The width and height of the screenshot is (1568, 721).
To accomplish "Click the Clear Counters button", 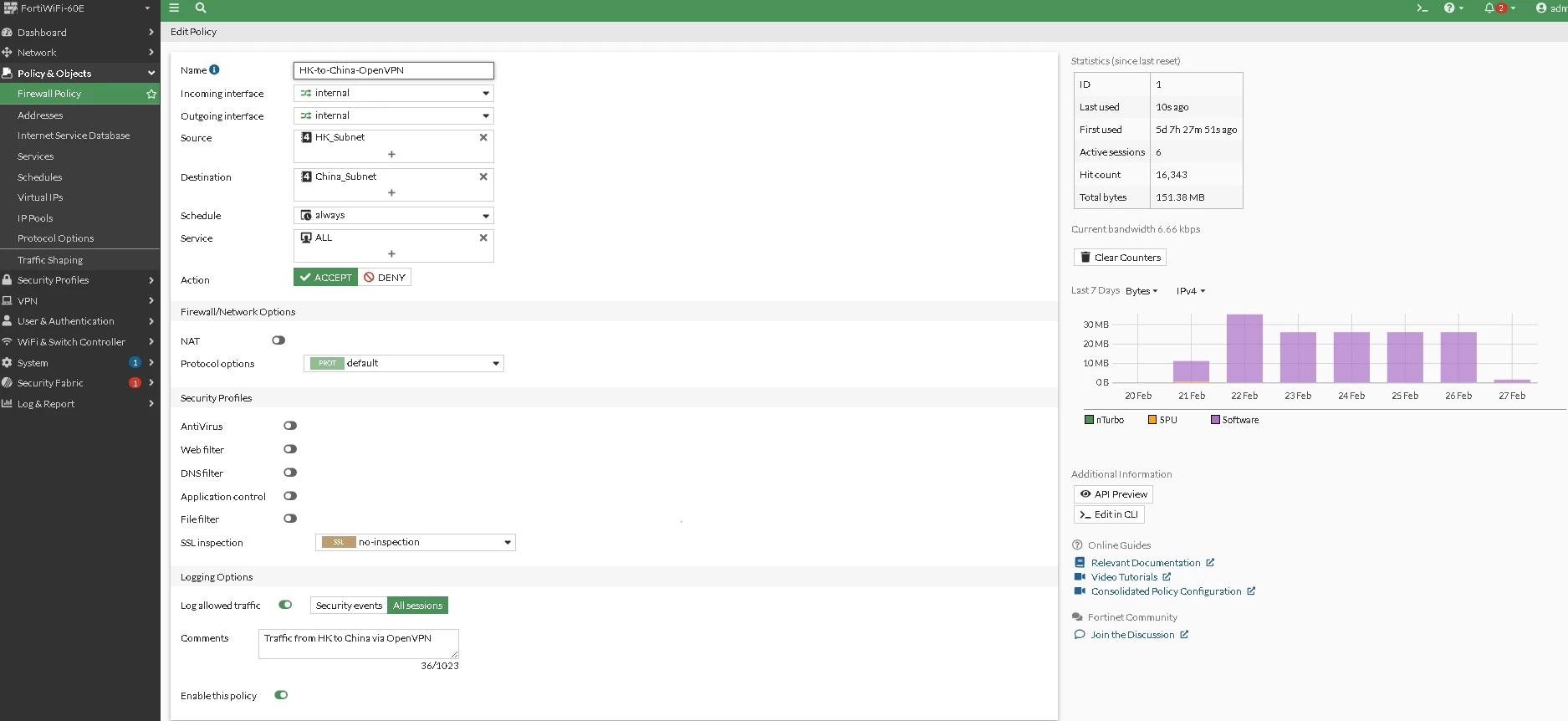I will coord(1120,257).
